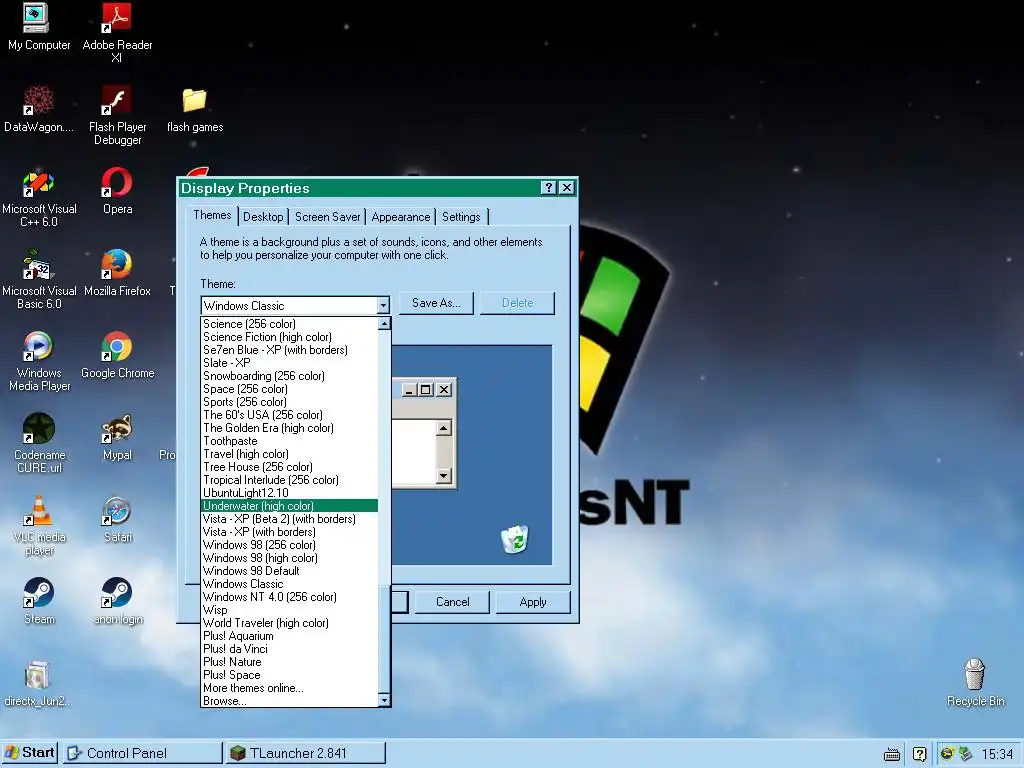Viewport: 1024px width, 768px height.
Task: Select highlighted Underwater (high color) theme
Action: tap(289, 506)
